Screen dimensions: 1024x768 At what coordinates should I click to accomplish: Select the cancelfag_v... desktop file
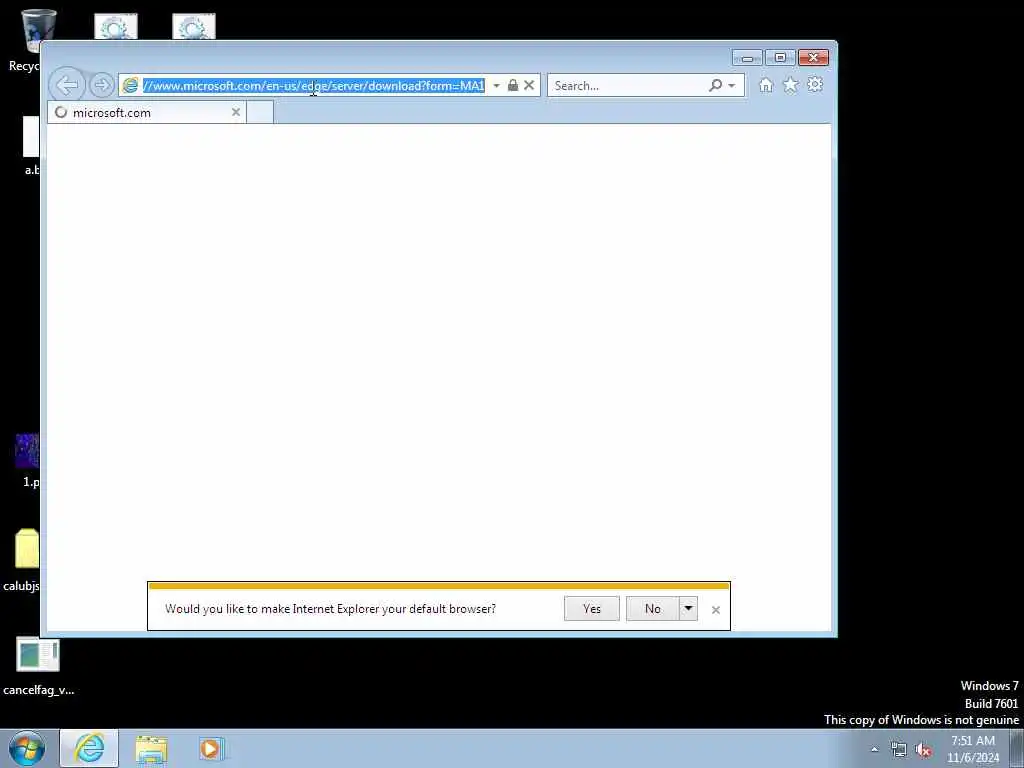coord(39,666)
